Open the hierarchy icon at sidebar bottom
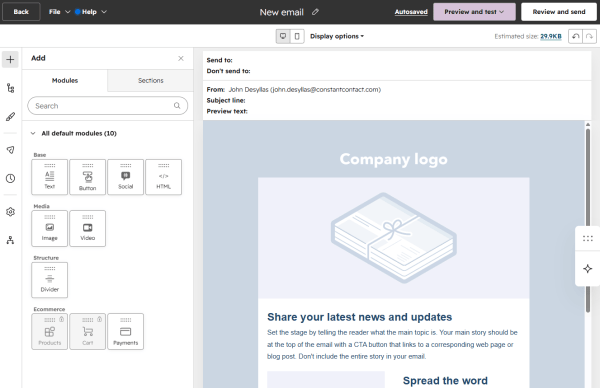Screen dimensions: 600x388 [x=10, y=240]
